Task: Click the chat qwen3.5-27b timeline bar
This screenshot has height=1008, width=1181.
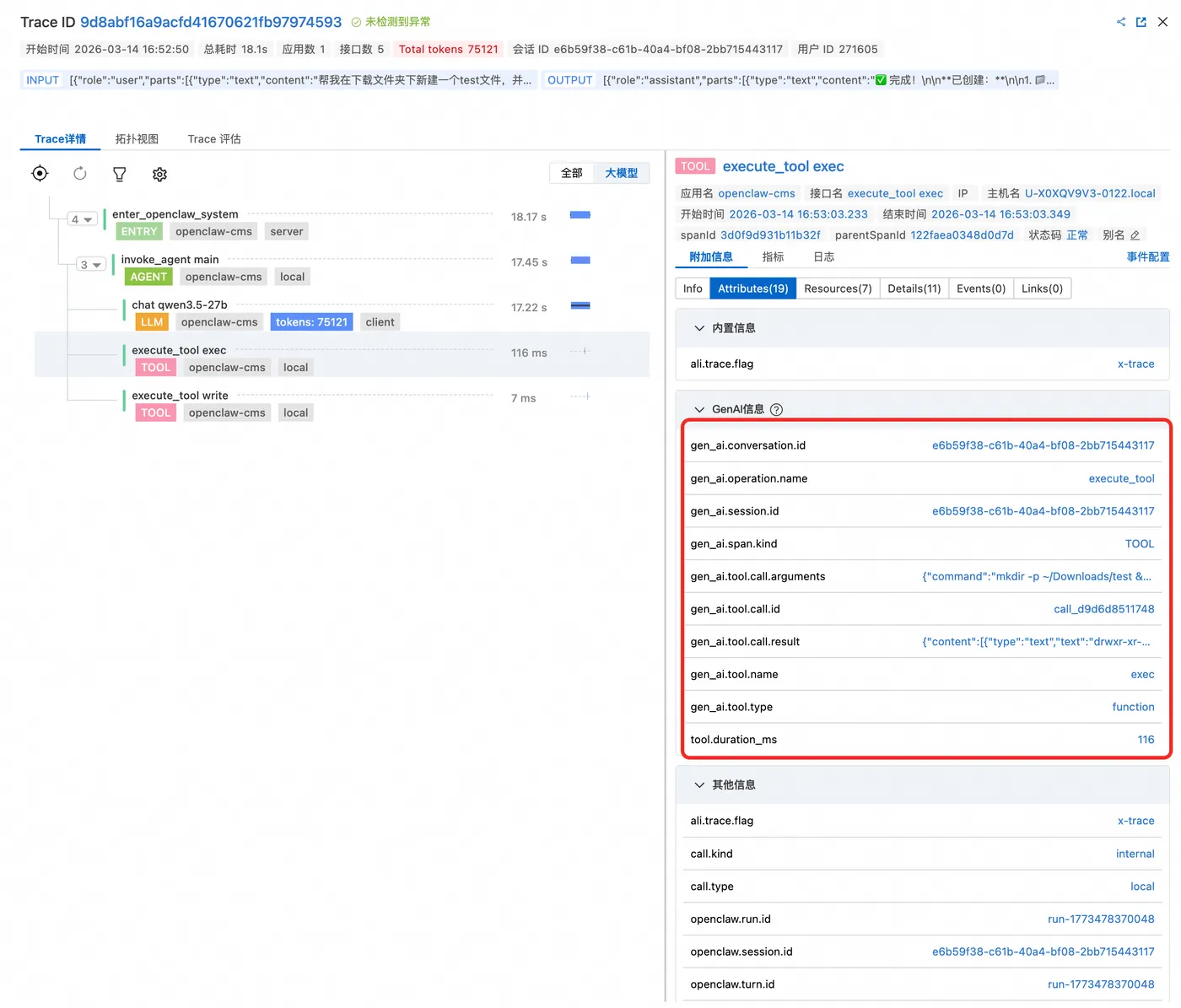Action: pyautogui.click(x=580, y=305)
